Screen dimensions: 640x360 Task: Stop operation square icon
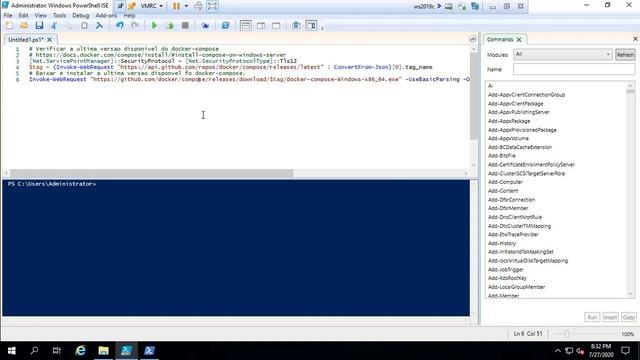[185, 26]
